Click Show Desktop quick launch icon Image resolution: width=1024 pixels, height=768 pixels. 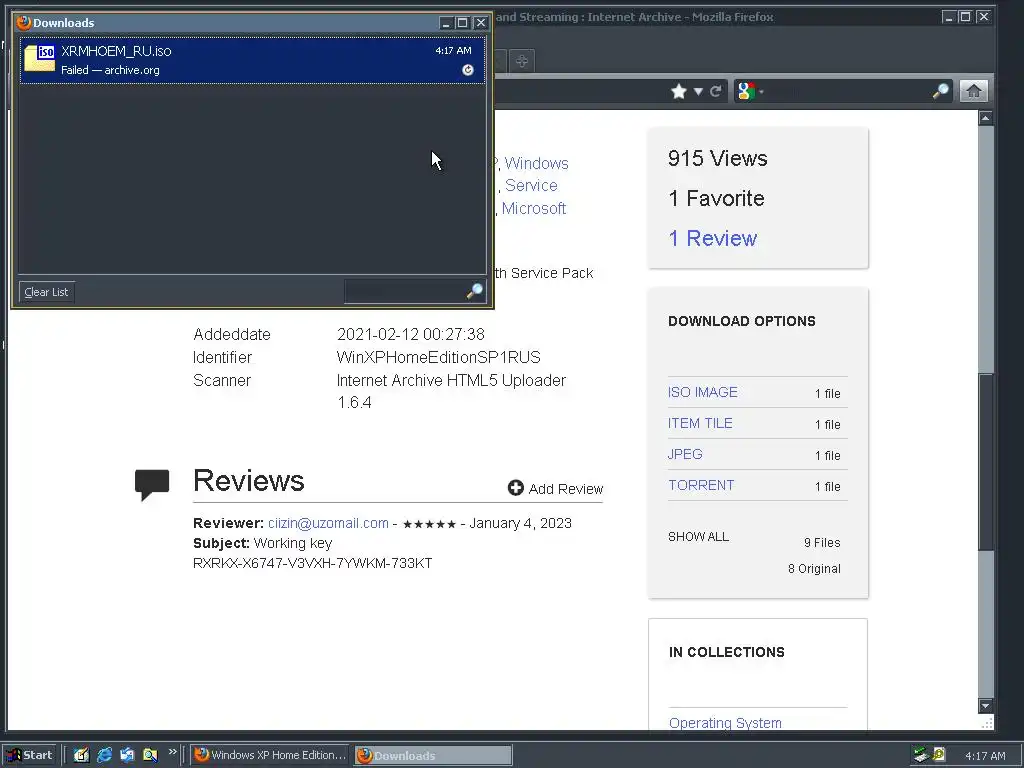click(x=81, y=755)
